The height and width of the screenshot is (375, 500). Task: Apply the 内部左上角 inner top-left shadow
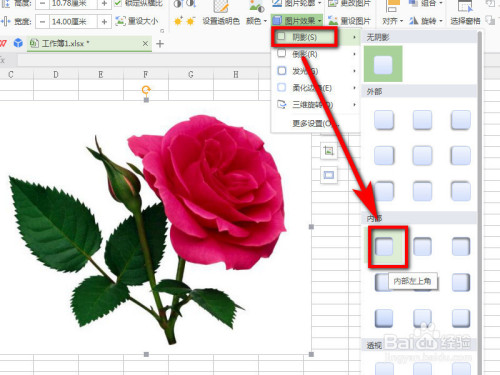(384, 247)
